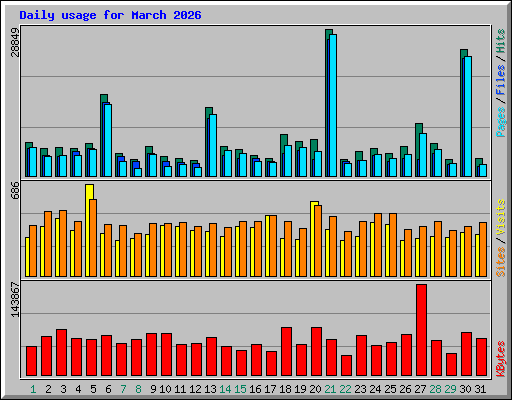Viewport: 512px width, 400px height.
Task: Click day label 12 on the axis
Action: (x=195, y=389)
